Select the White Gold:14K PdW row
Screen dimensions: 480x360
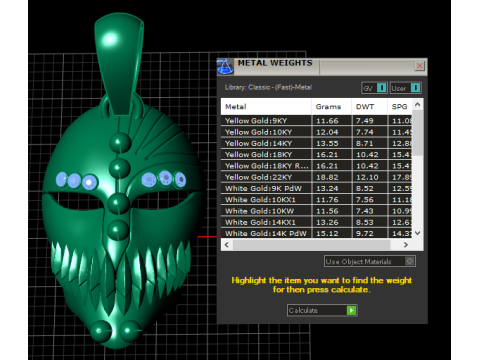pos(316,233)
